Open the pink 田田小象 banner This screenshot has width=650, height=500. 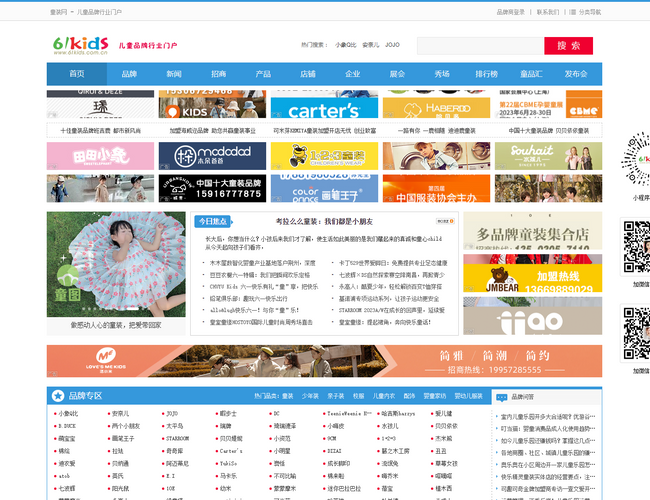click(x=100, y=156)
